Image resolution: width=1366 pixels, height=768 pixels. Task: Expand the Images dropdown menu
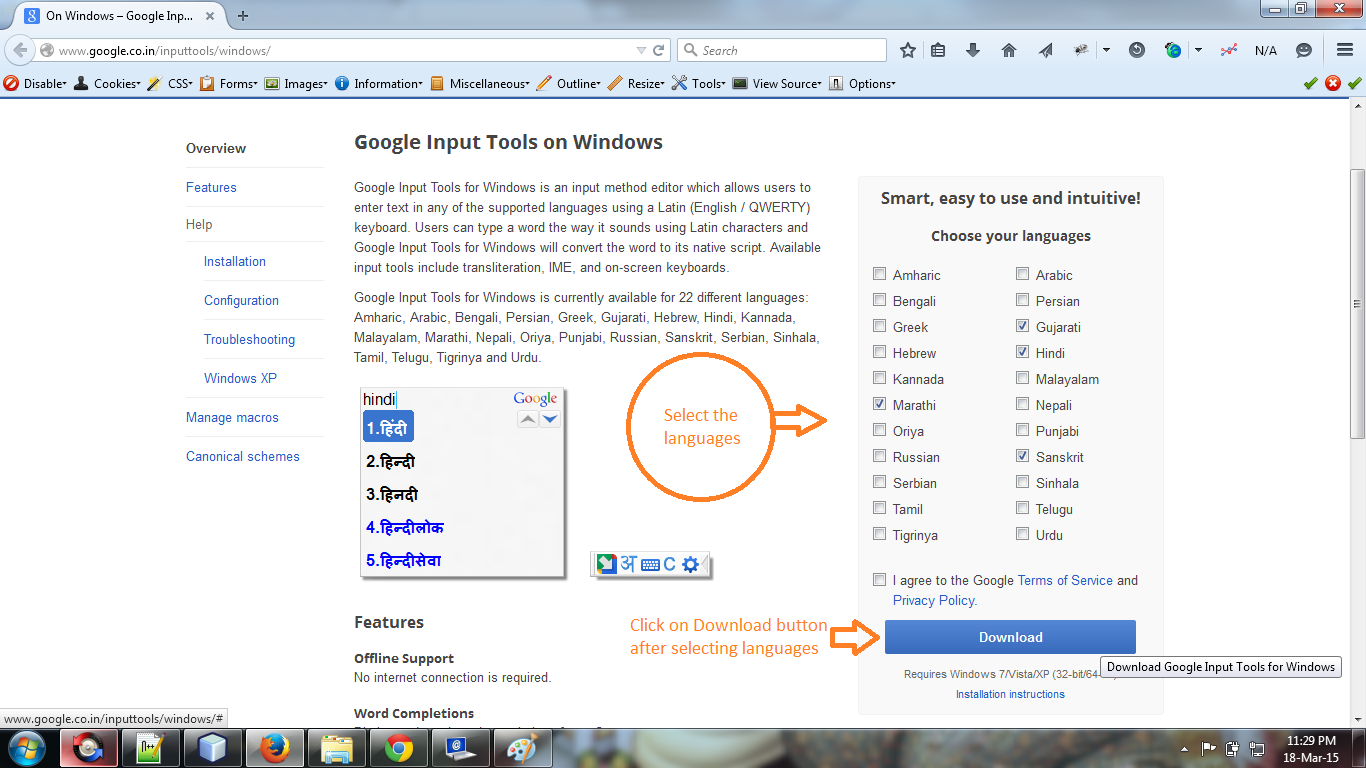[x=296, y=84]
